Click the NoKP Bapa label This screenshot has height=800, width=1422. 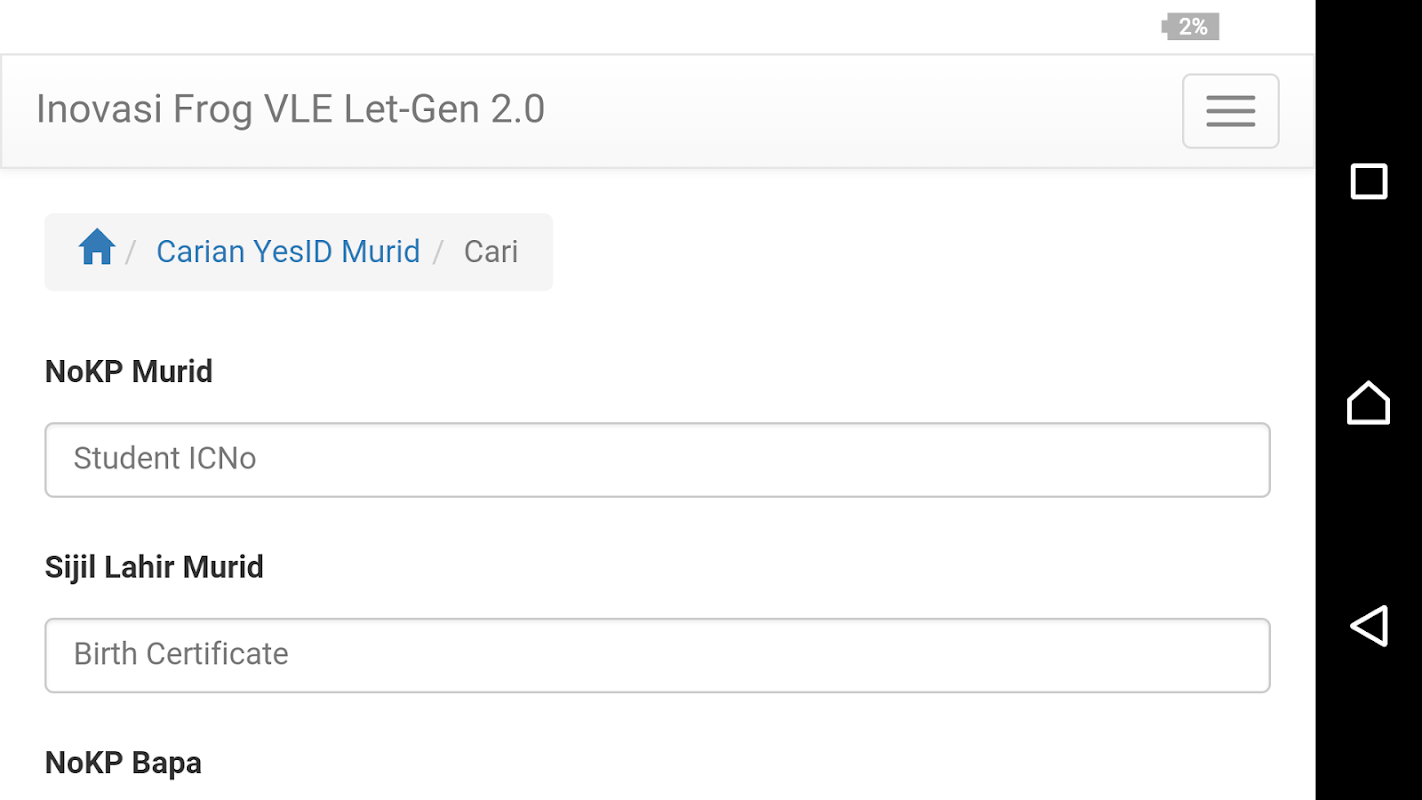tap(123, 763)
